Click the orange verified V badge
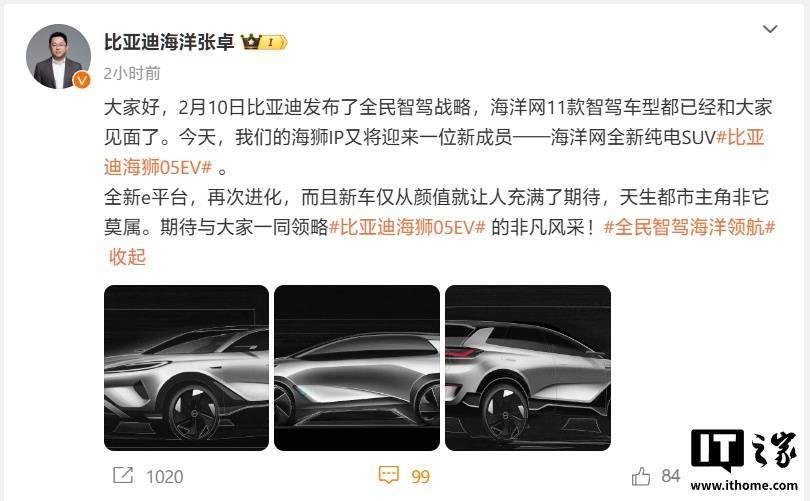This screenshot has height=501, width=810. coord(82,80)
